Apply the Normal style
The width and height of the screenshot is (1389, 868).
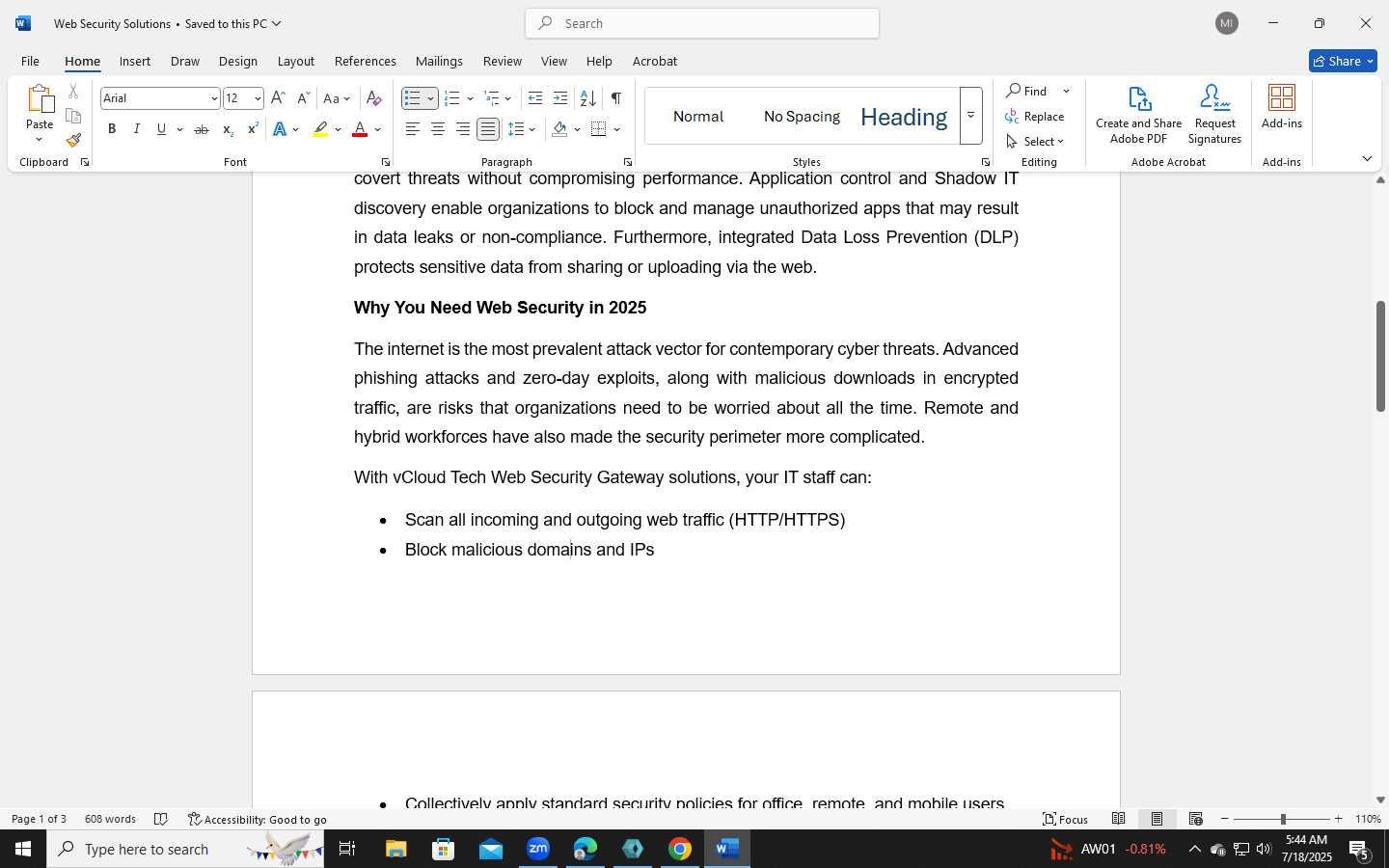pos(698,117)
